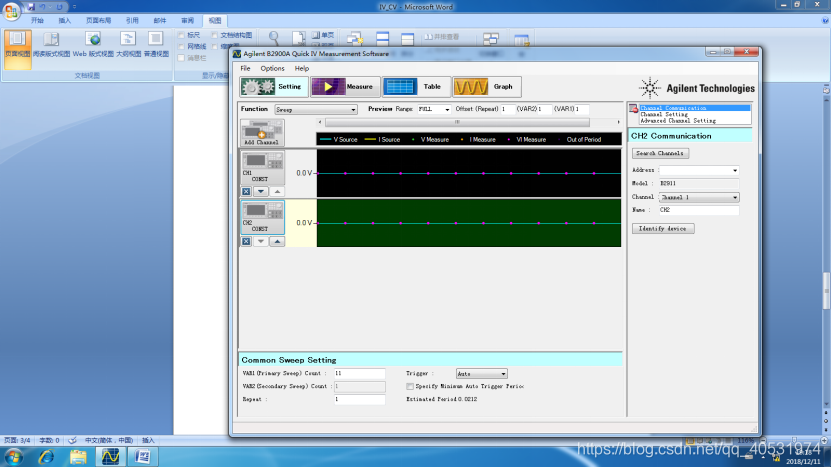831x468 pixels.
Task: Open the 邮件 ribbon tab in Word
Action: (160, 21)
